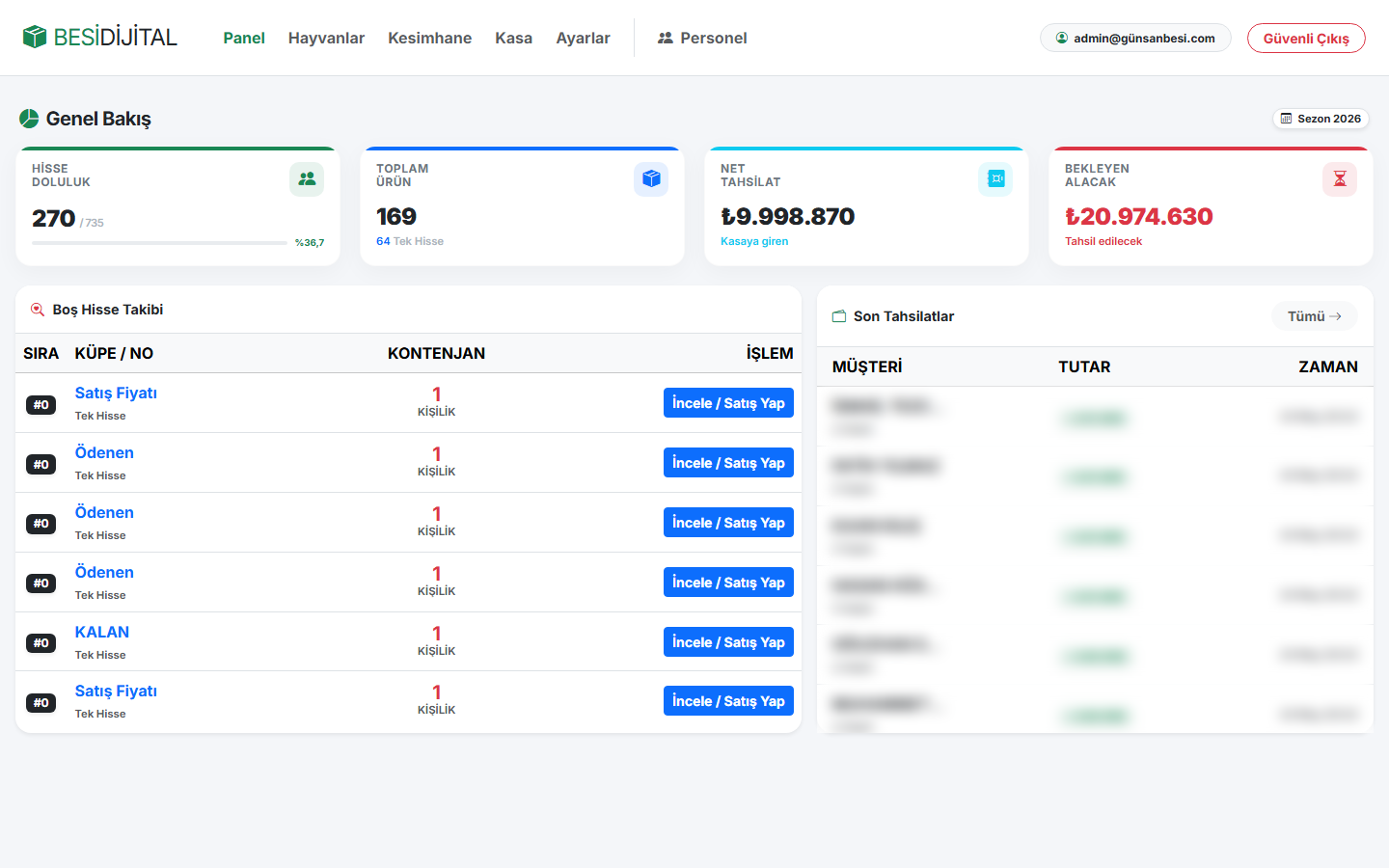
Task: Click the blue box icon on Toplam Ürün card
Action: (x=651, y=178)
